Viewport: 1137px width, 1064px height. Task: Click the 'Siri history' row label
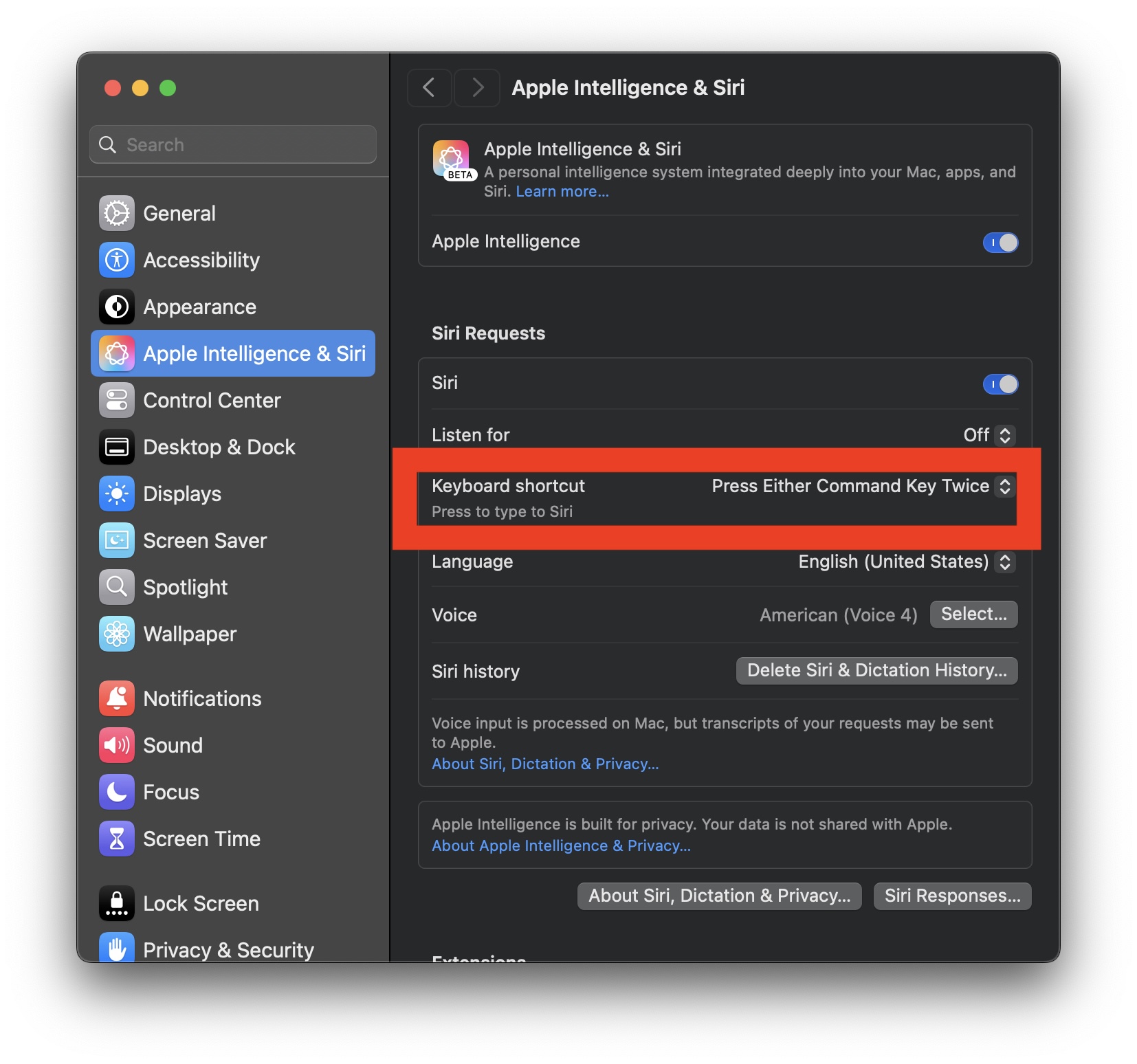(x=476, y=672)
